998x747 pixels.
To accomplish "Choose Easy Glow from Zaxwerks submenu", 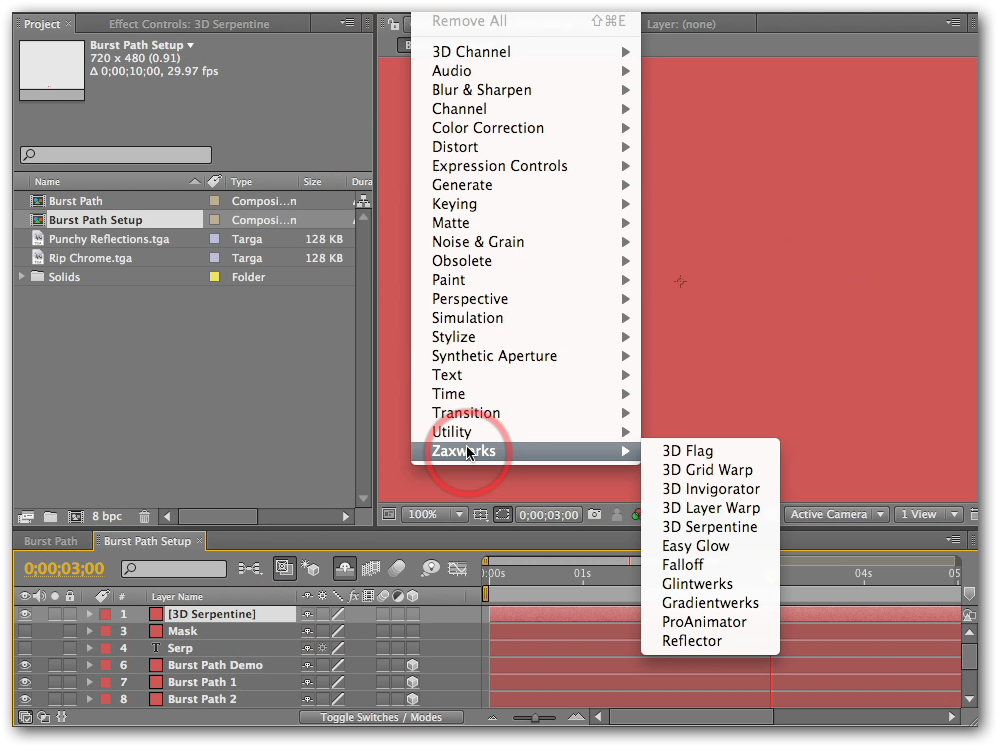I will [710, 546].
